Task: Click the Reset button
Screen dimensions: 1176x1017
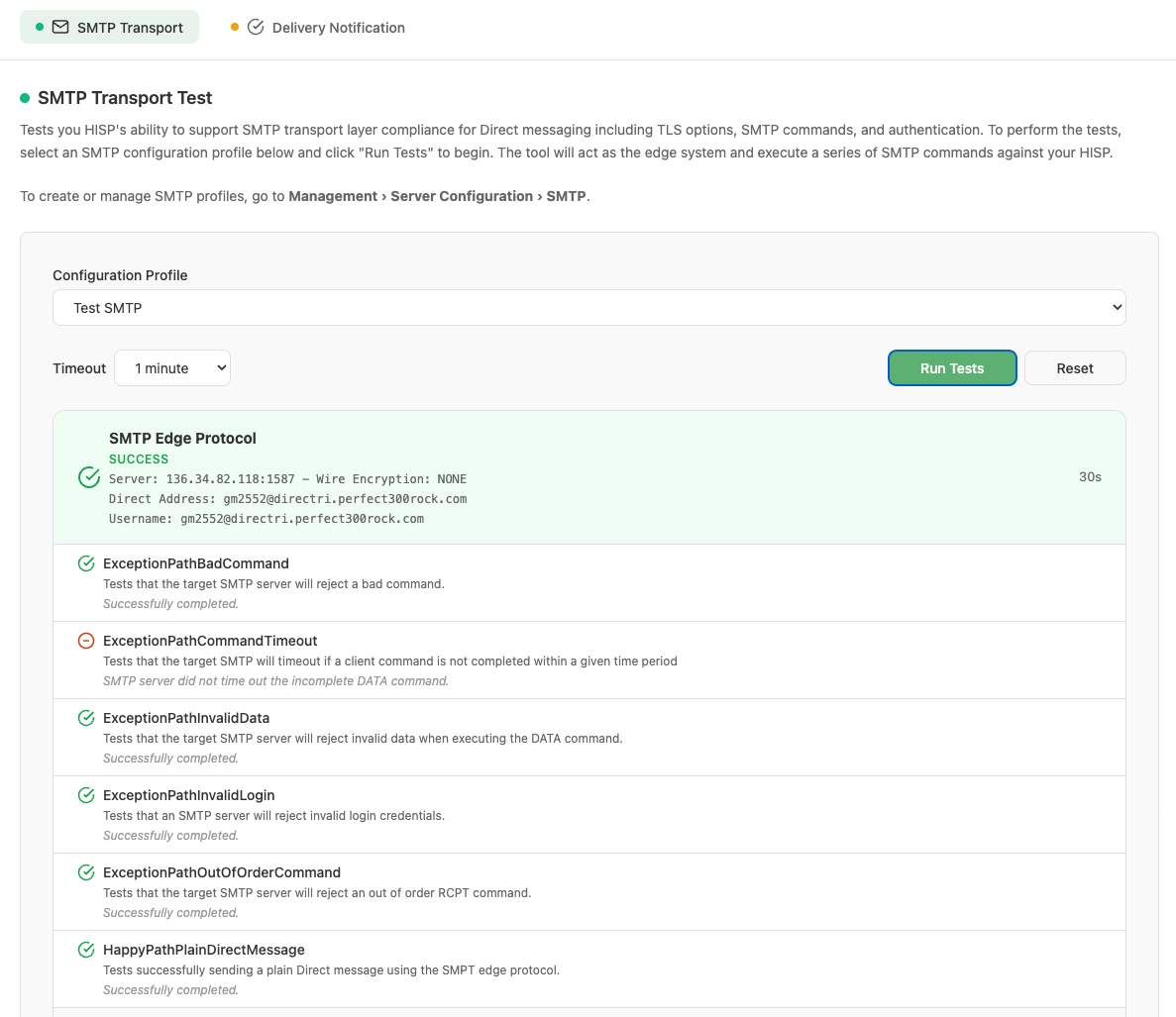Action: point(1075,368)
